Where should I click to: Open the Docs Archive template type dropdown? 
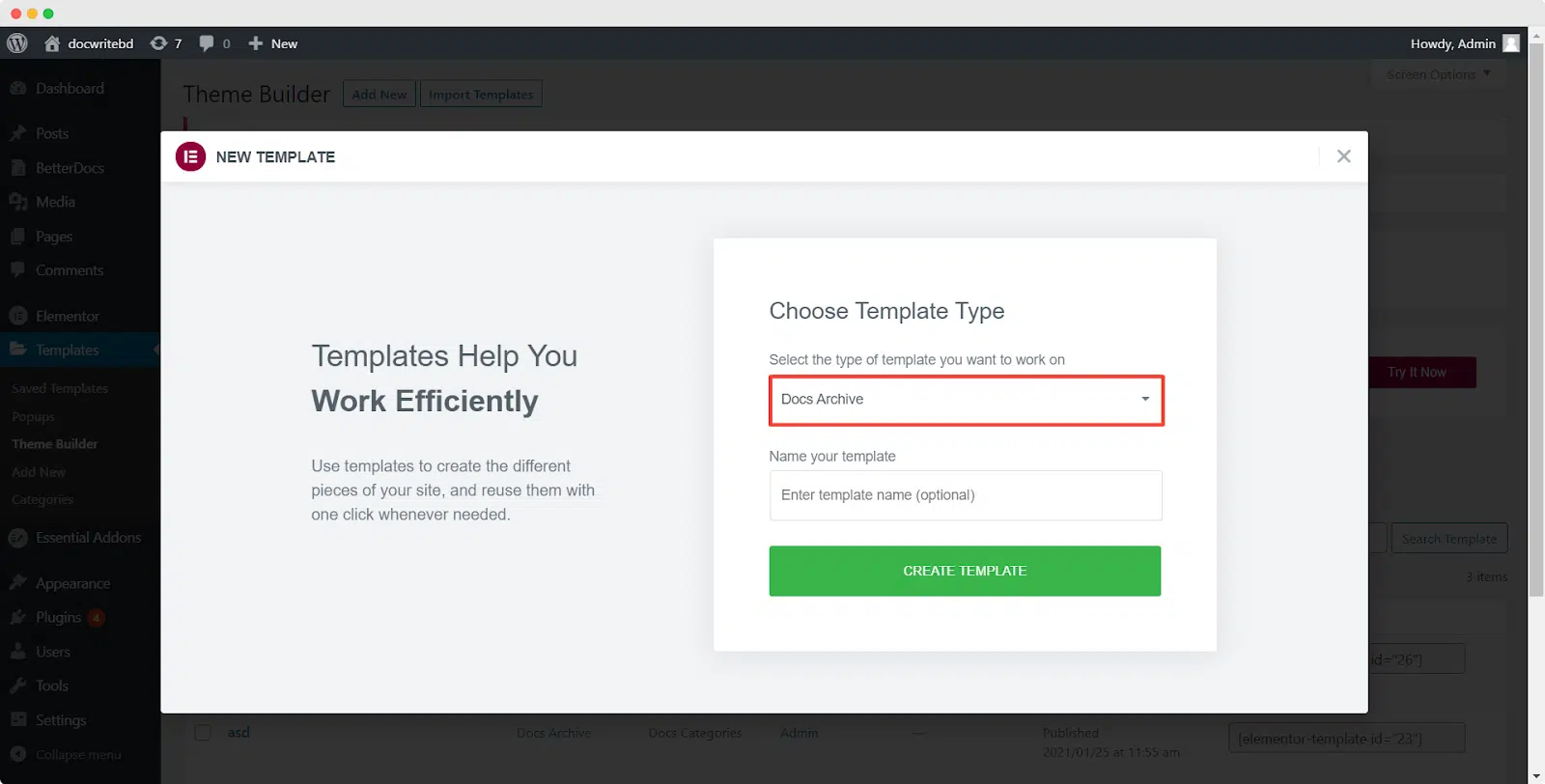[967, 400]
